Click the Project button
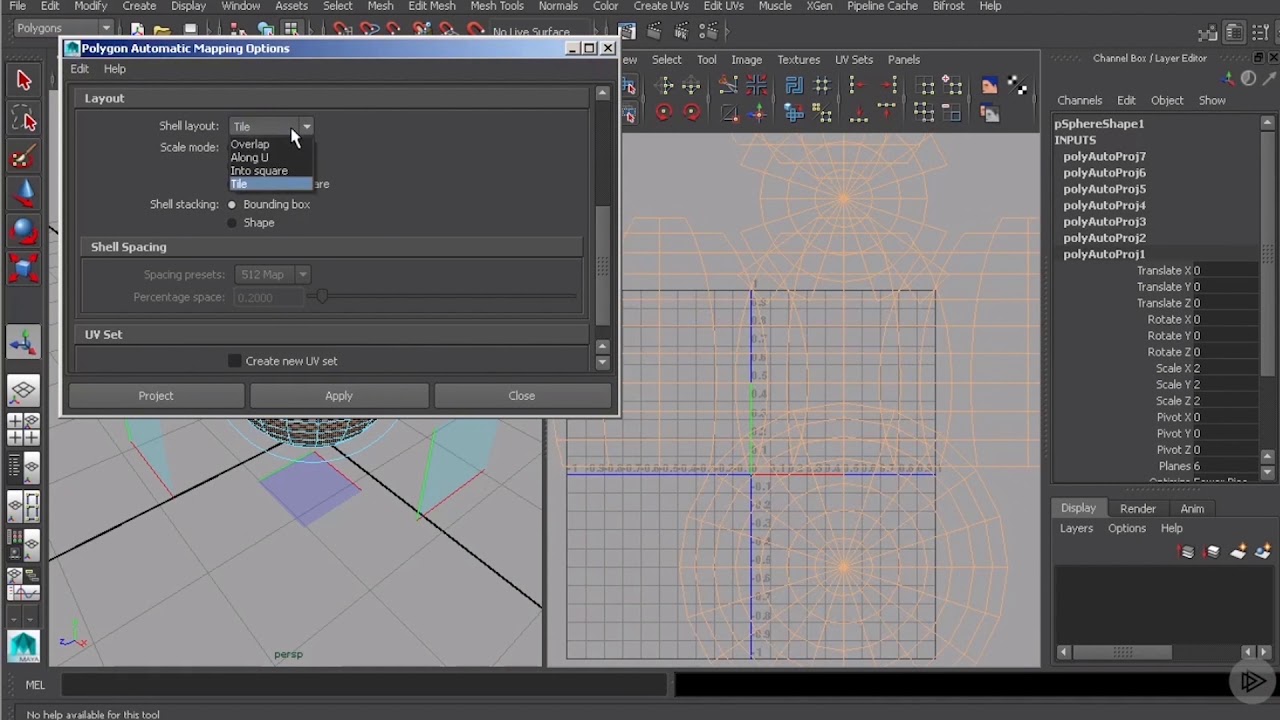Image resolution: width=1280 pixels, height=720 pixels. coord(156,396)
